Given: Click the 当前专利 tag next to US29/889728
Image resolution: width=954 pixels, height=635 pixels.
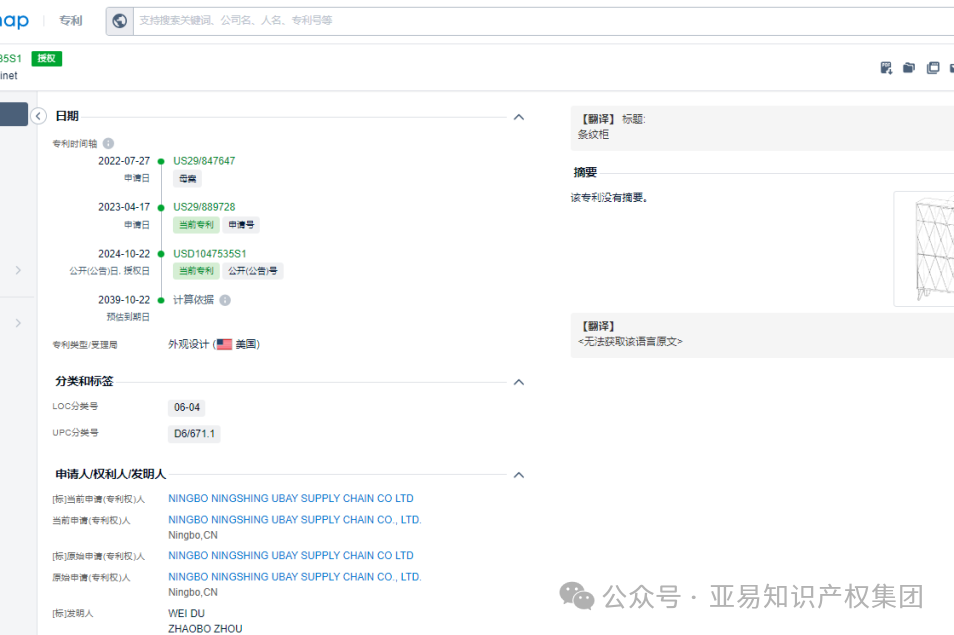Looking at the screenshot, I should coord(196,224).
